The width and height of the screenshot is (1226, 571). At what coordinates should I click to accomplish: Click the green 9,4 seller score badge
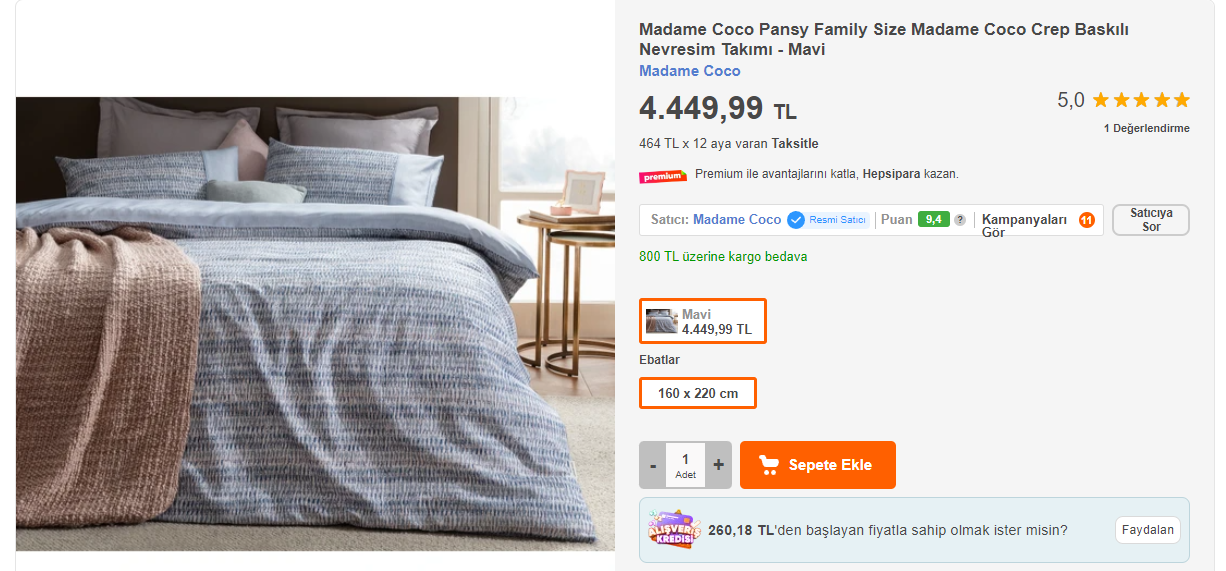pyautogui.click(x=933, y=220)
